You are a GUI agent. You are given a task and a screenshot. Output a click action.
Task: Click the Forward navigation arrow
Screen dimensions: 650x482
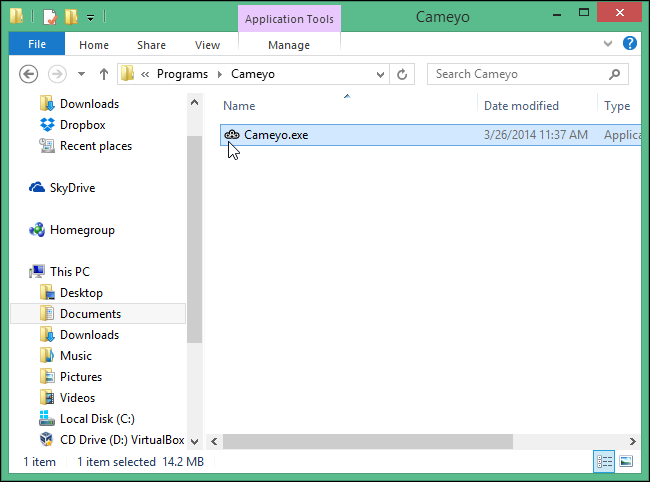(57, 74)
